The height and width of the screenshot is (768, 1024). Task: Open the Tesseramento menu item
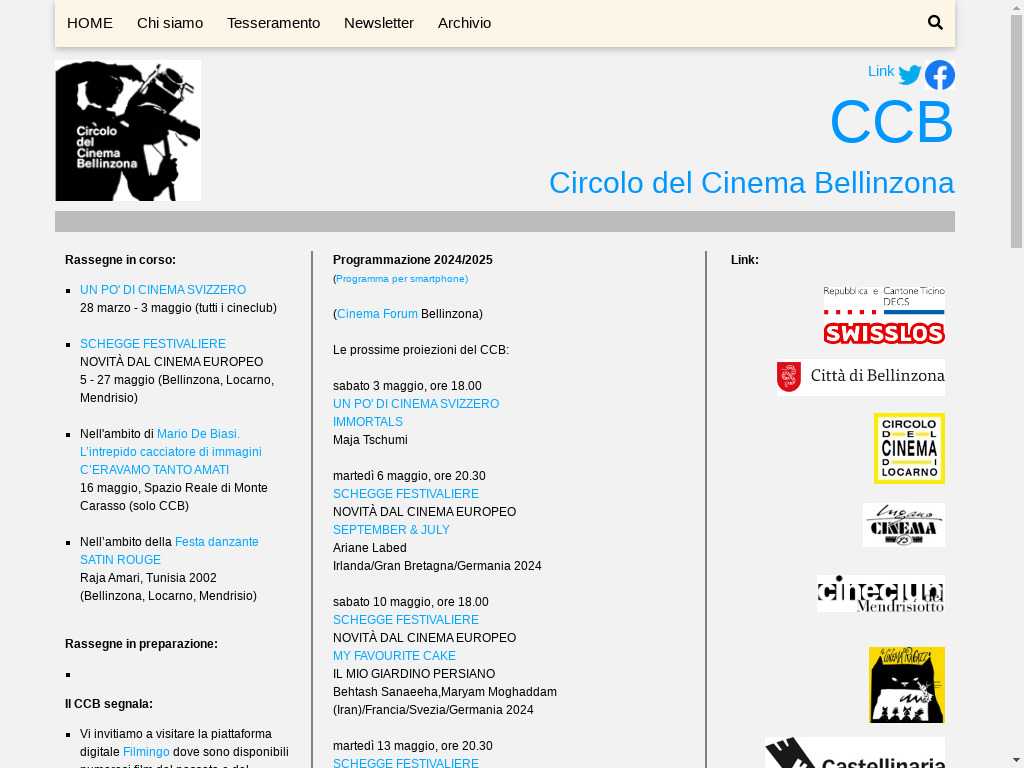[x=274, y=23]
